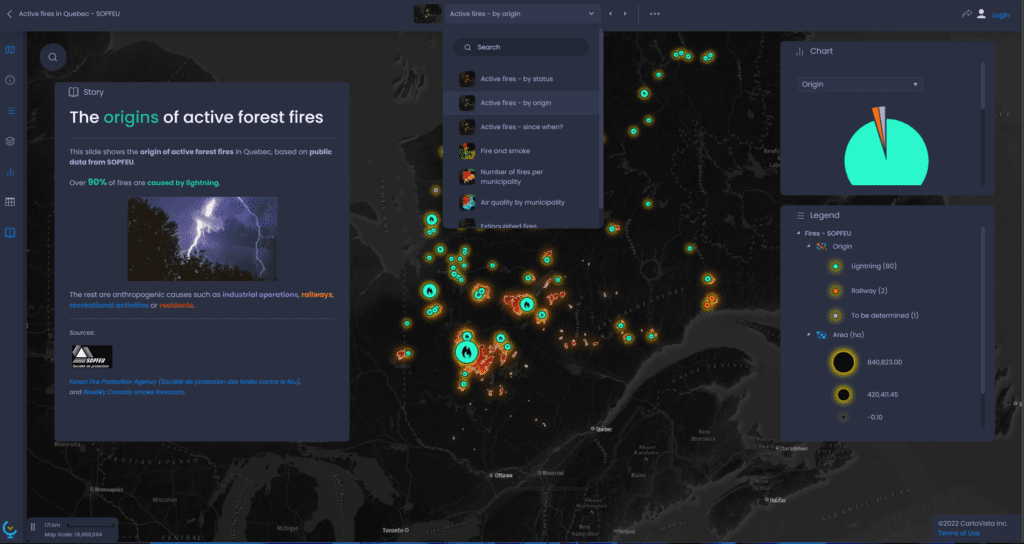
Task: Open the bar chart icon in sidebar
Action: pyautogui.click(x=10, y=172)
